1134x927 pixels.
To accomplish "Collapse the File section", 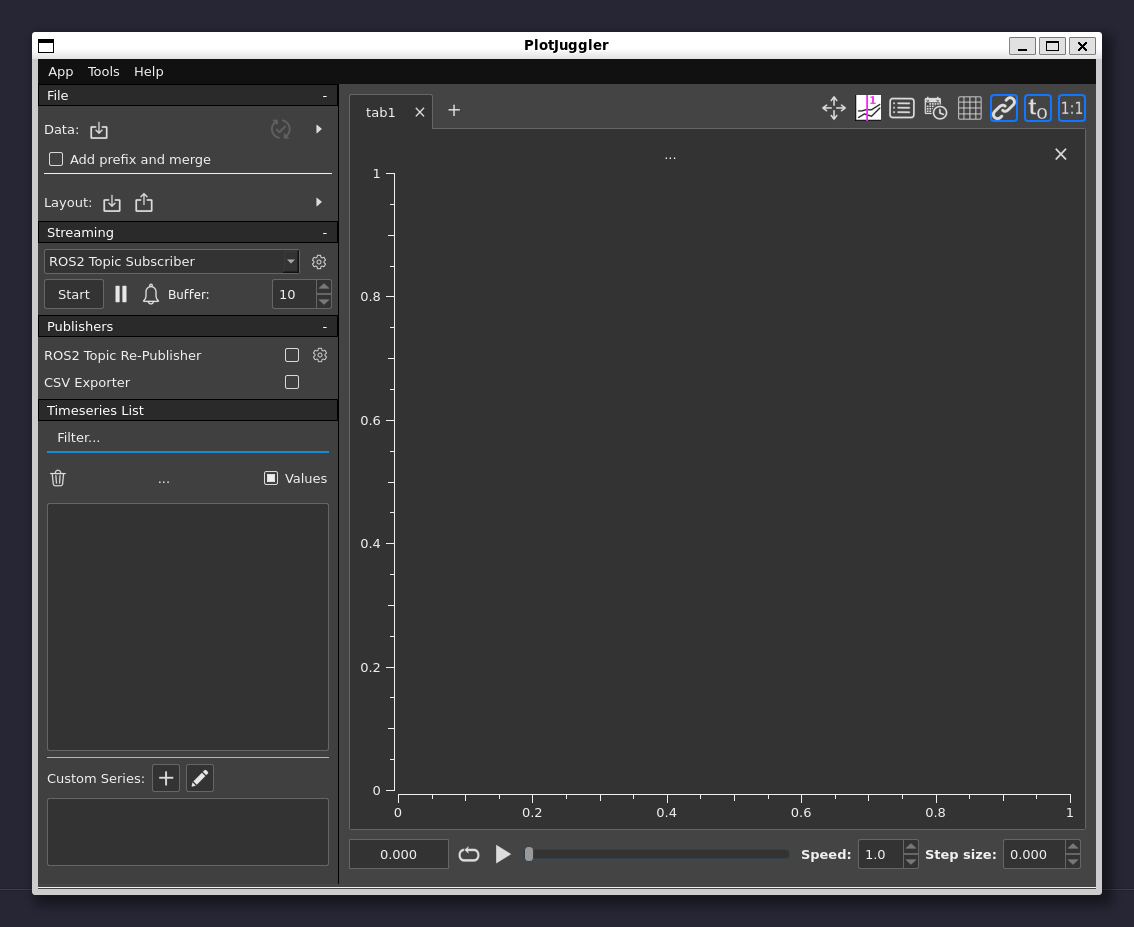I will click(x=325, y=95).
